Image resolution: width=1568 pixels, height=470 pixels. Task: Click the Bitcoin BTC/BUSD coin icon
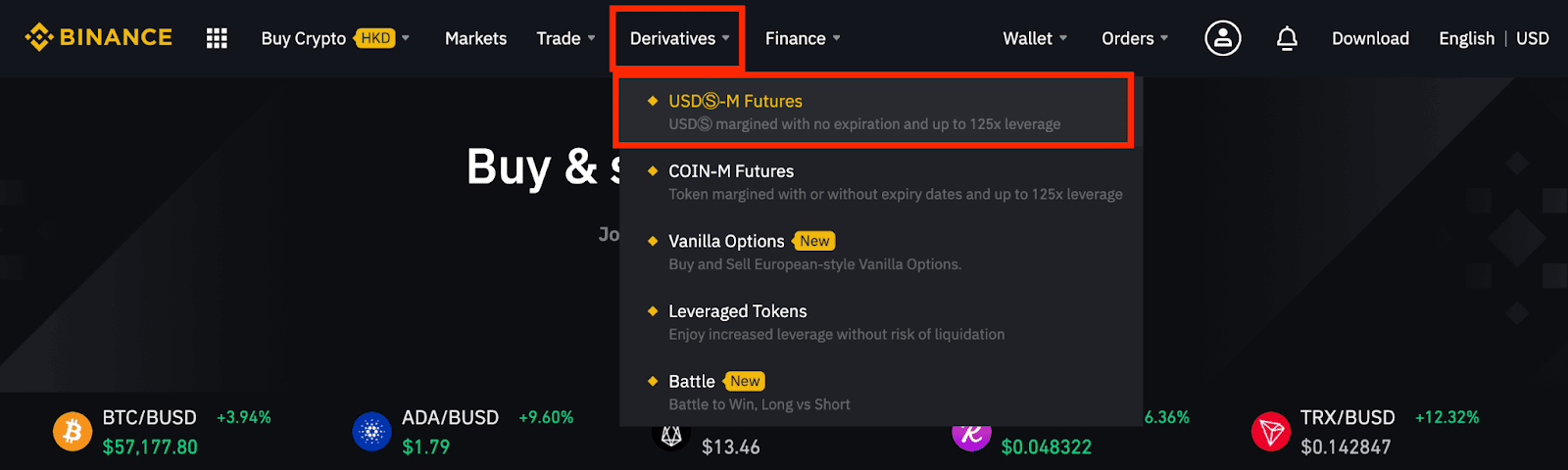tap(73, 431)
